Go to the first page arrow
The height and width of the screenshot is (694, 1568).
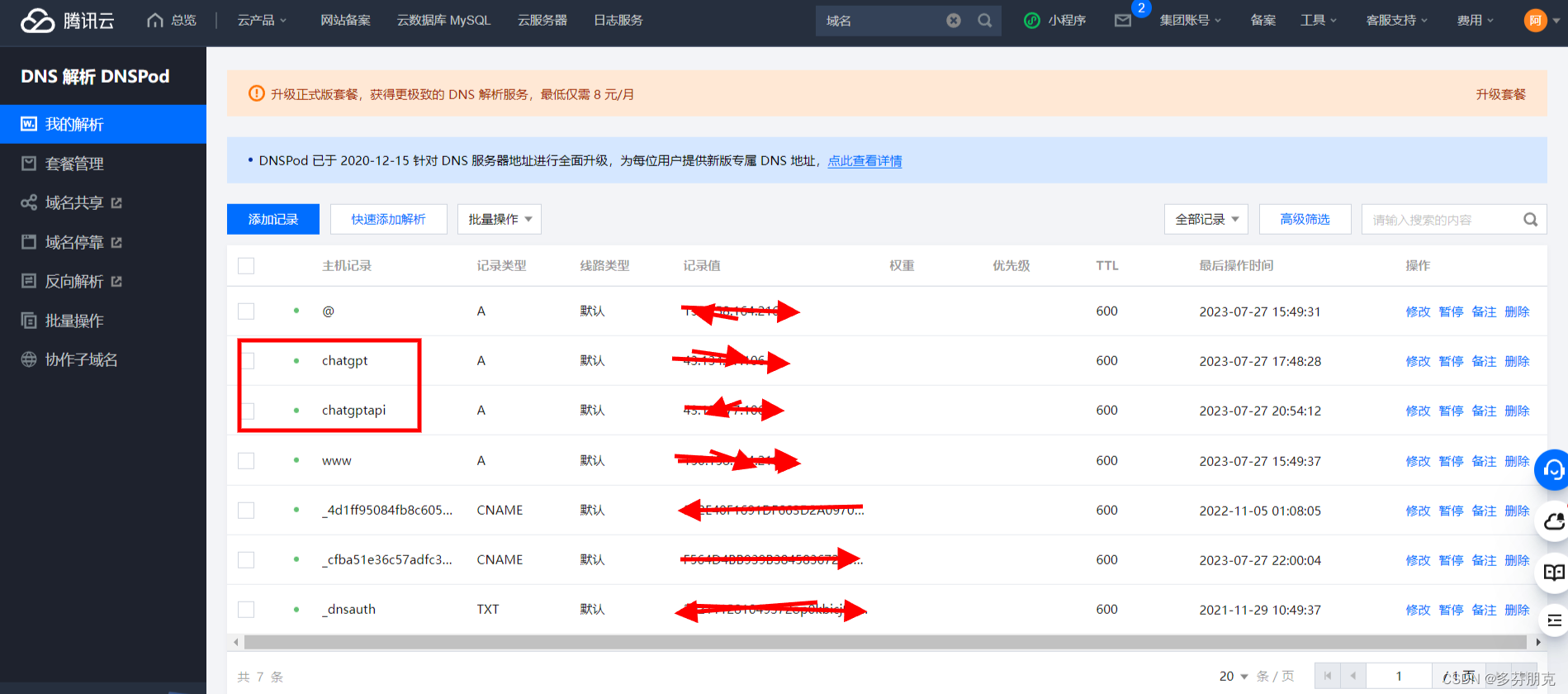click(x=1327, y=675)
